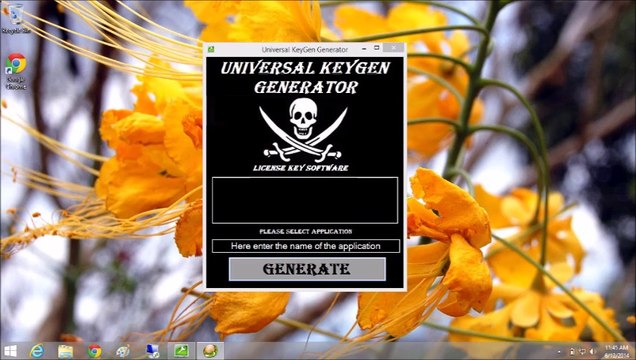Focus the application name input field
The image size is (636, 360).
(x=305, y=246)
